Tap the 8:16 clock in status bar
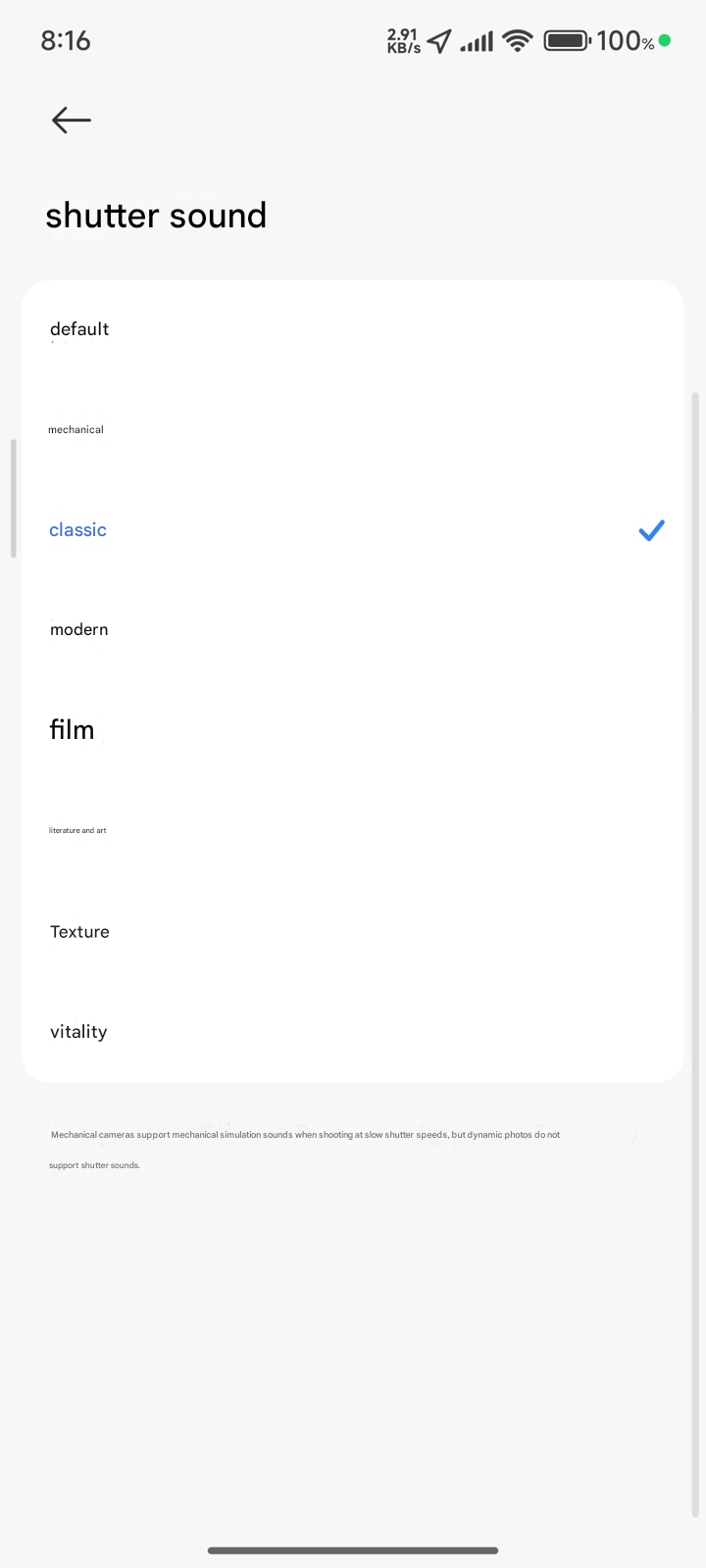 (66, 41)
